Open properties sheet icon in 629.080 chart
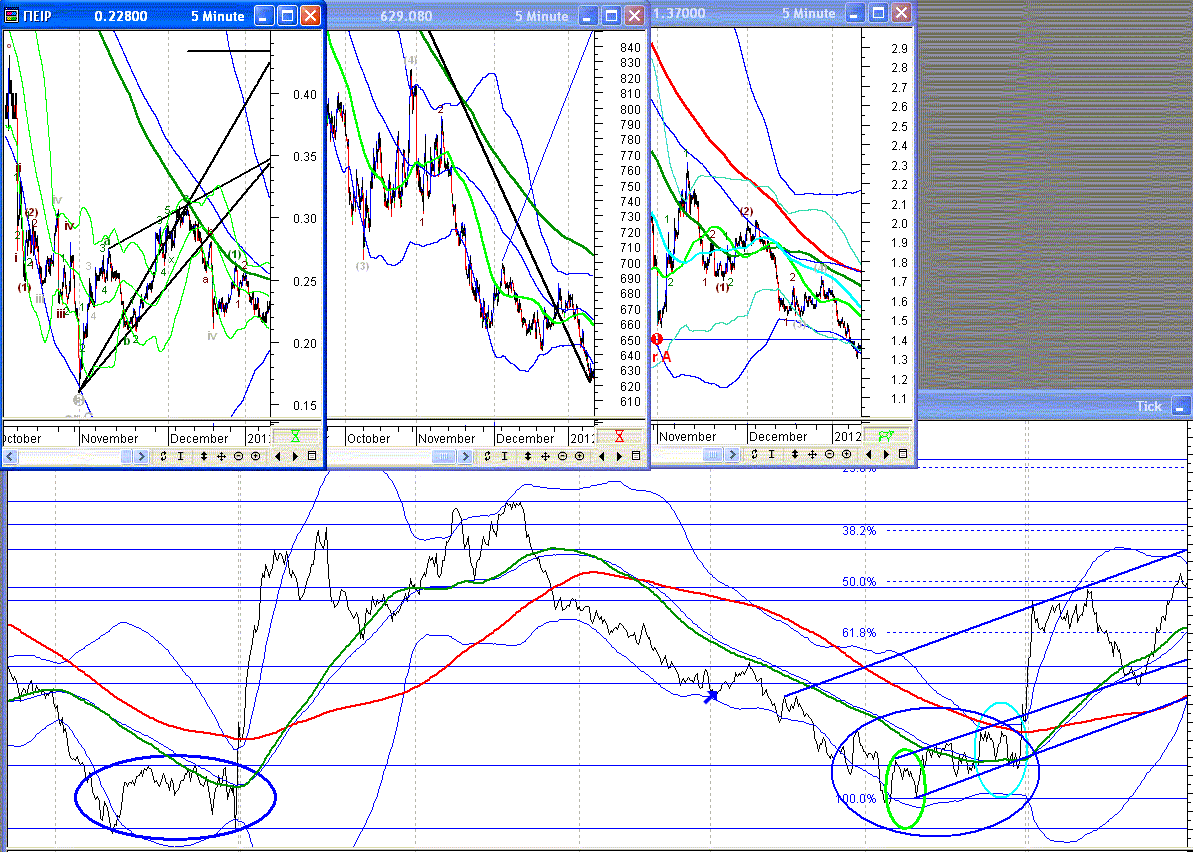 coord(636,456)
